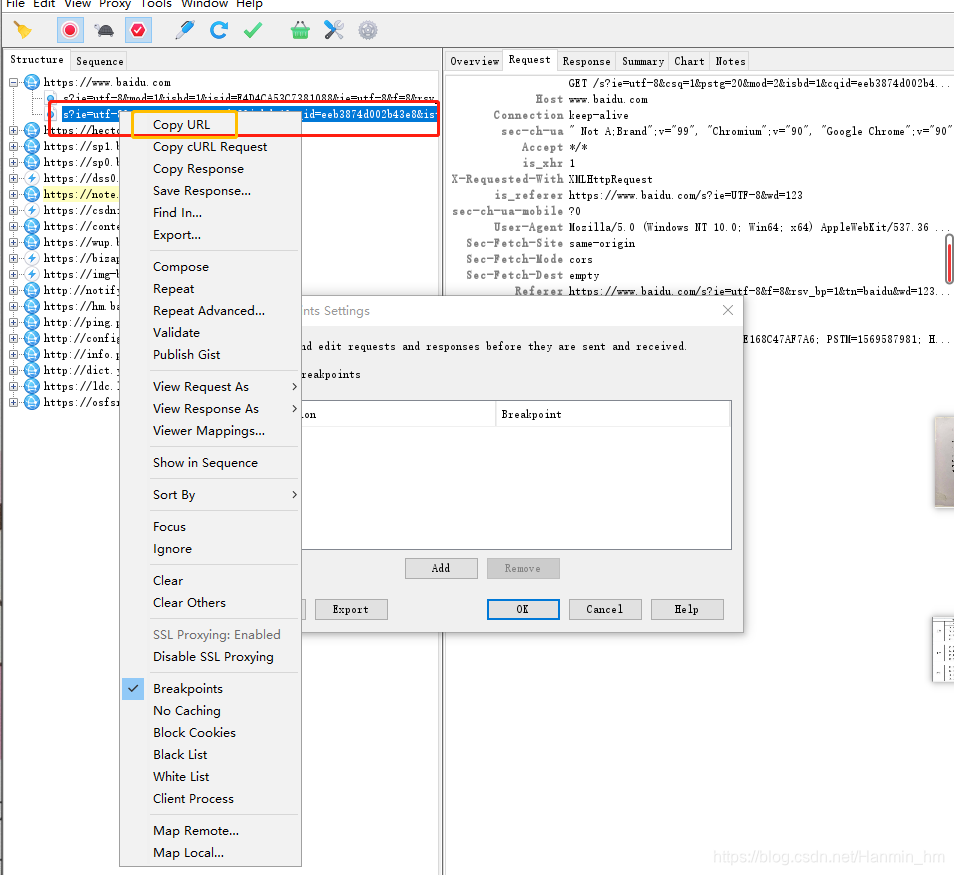
Task: Switch to the Overview tab
Action: point(475,61)
